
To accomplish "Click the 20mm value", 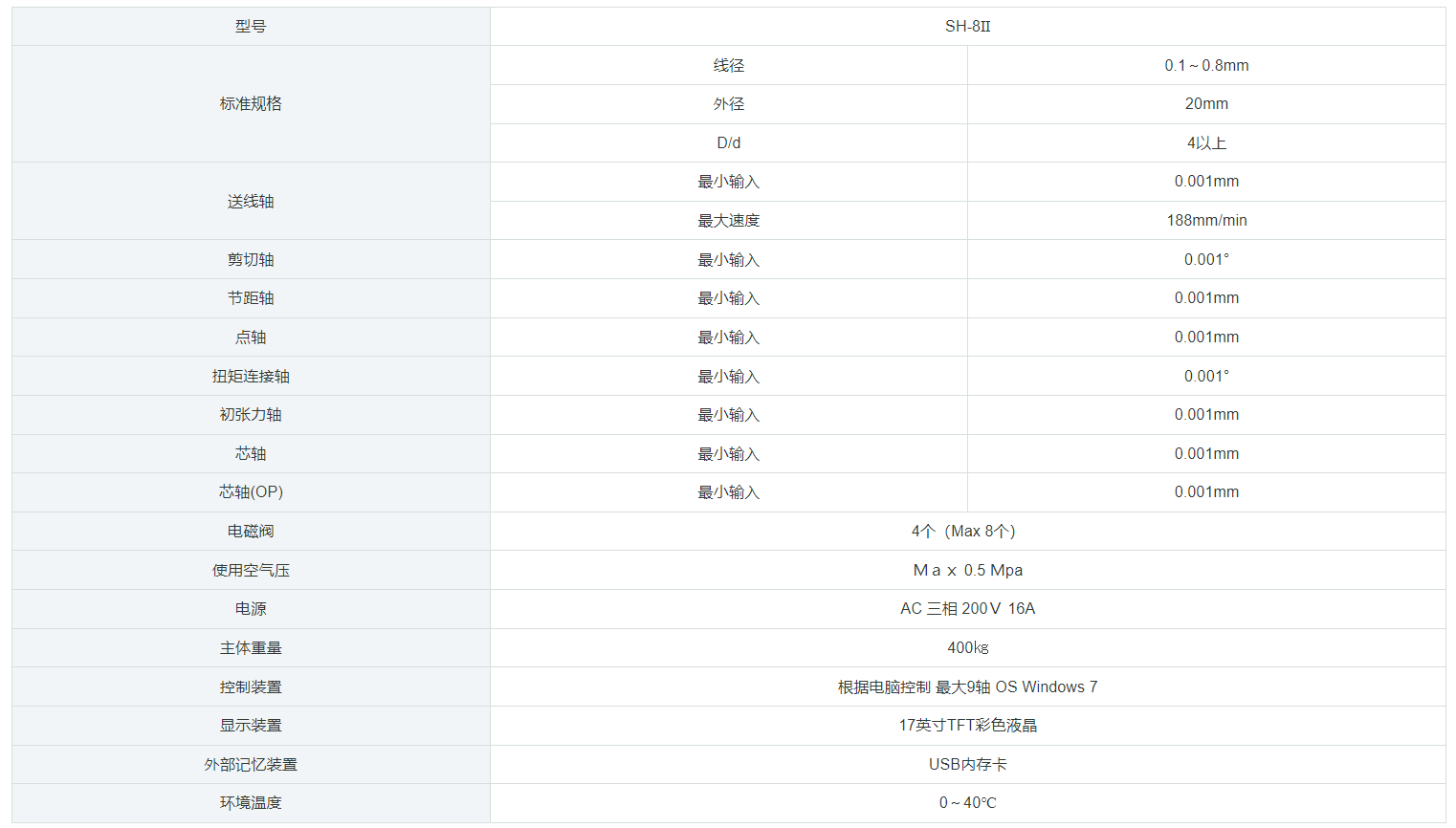I will (1206, 104).
